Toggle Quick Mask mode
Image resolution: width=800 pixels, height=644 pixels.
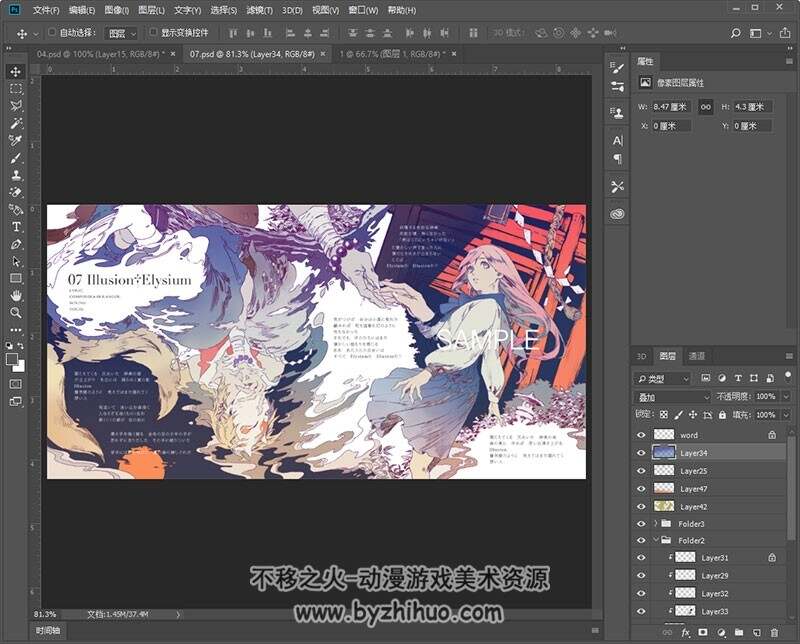[x=16, y=384]
